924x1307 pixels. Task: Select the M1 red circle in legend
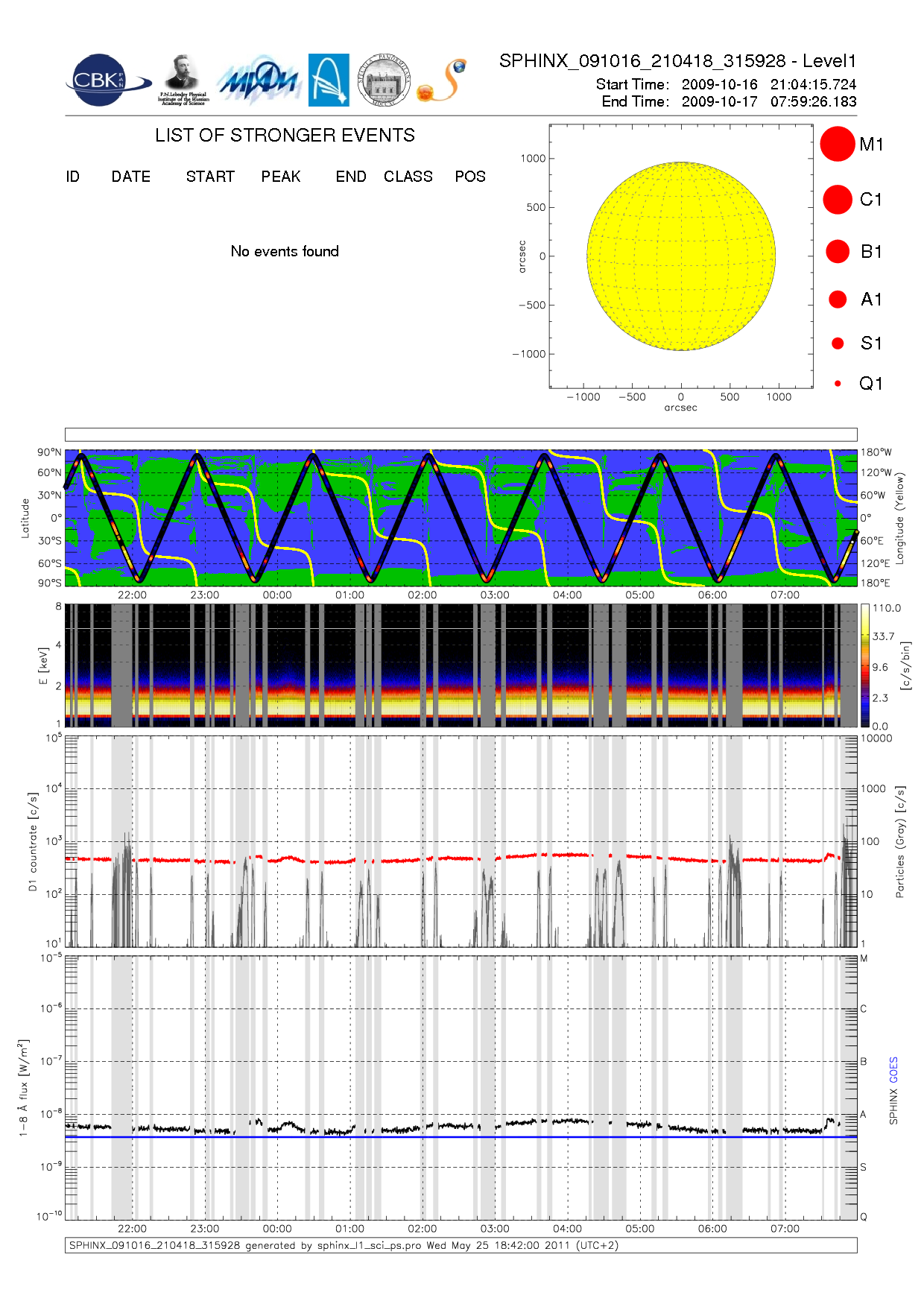pos(837,144)
